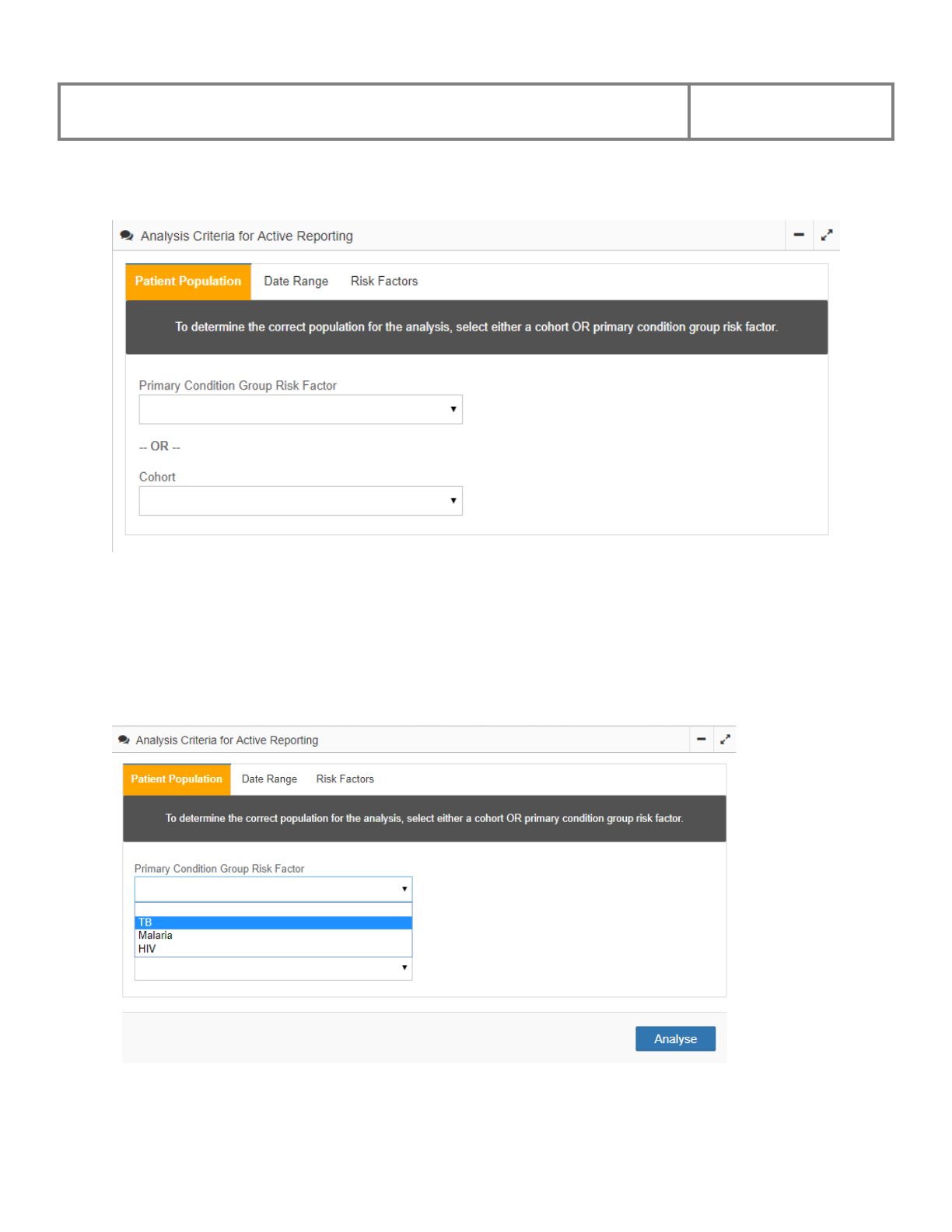952x1232 pixels.
Task: Expand upper Analysis Criteria panel to fullscreen
Action: [827, 235]
